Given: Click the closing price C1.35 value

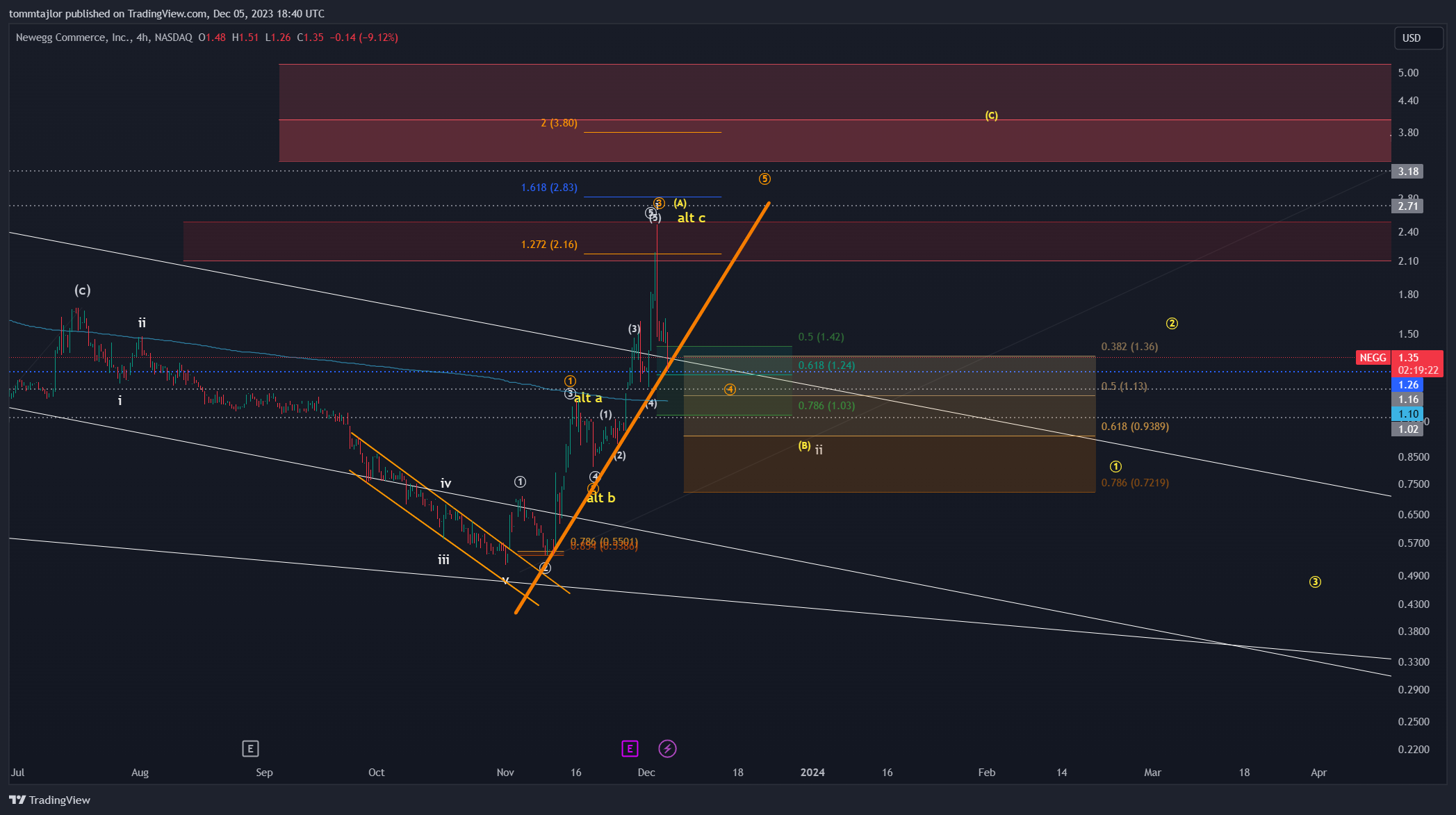Looking at the screenshot, I should (x=310, y=38).
